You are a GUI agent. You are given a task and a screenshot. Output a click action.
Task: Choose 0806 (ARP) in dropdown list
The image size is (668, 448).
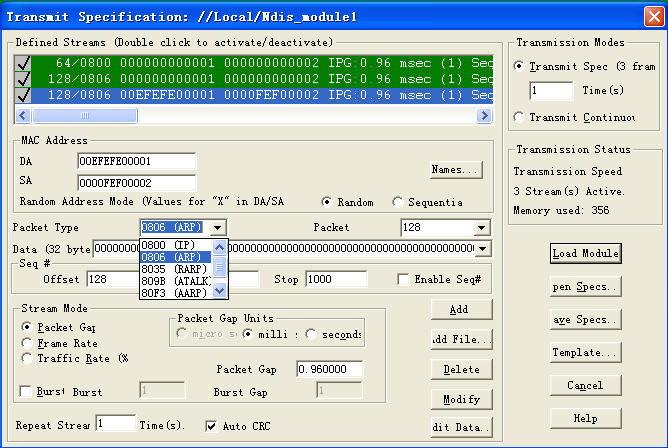[176, 257]
